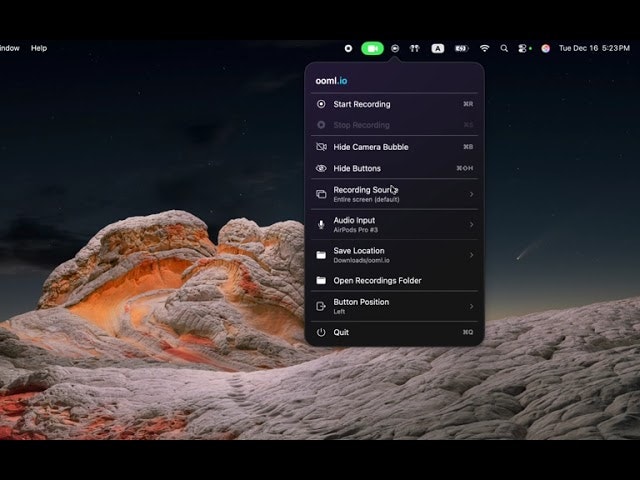Screen dimensions: 640x480
Task: Click the Wi-Fi icon in menu bar
Action: (x=485, y=48)
